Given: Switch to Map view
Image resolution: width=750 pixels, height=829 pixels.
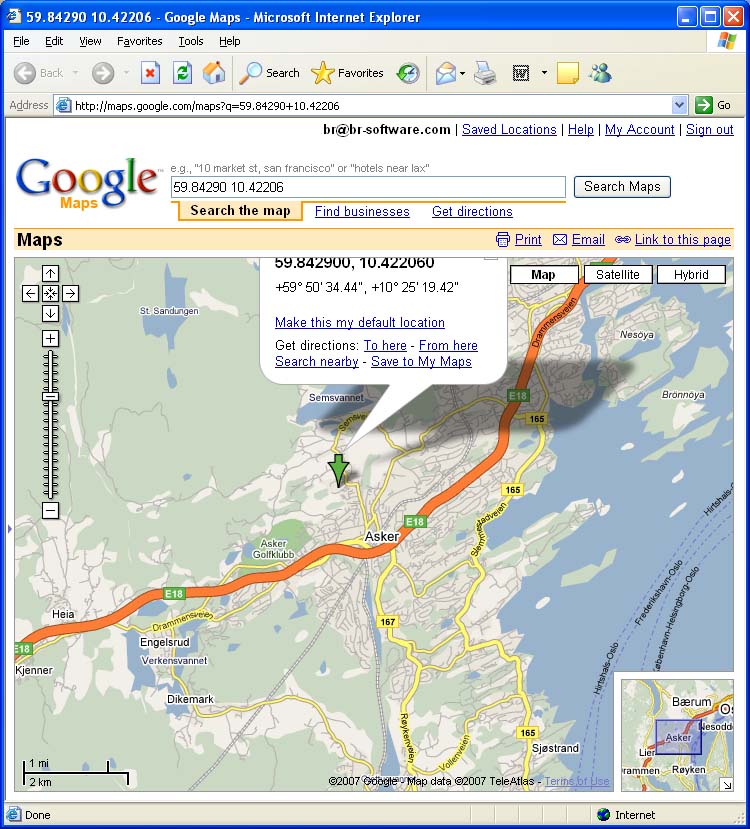Looking at the screenshot, I should [543, 274].
